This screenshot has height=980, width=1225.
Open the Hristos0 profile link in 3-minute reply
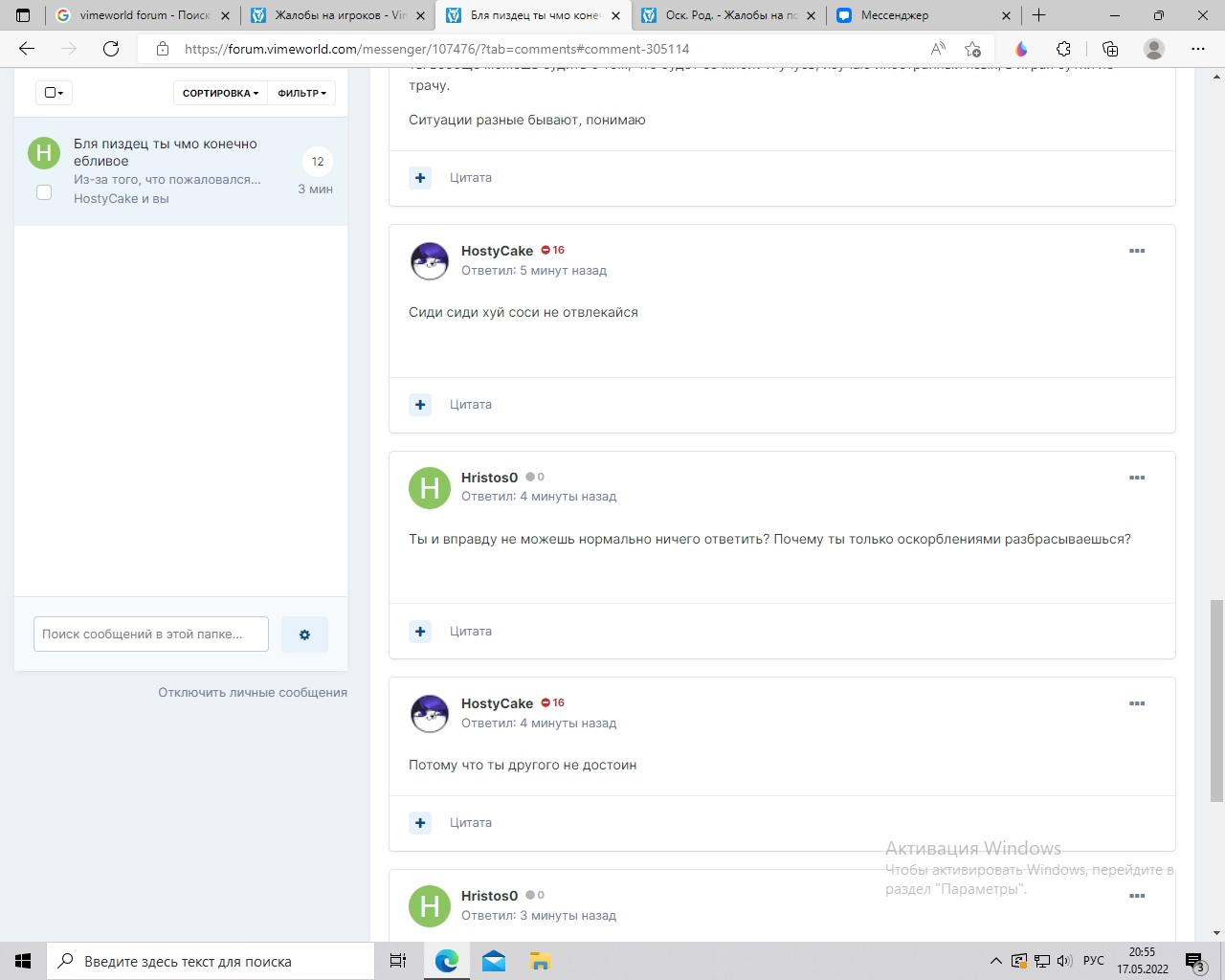pos(489,896)
